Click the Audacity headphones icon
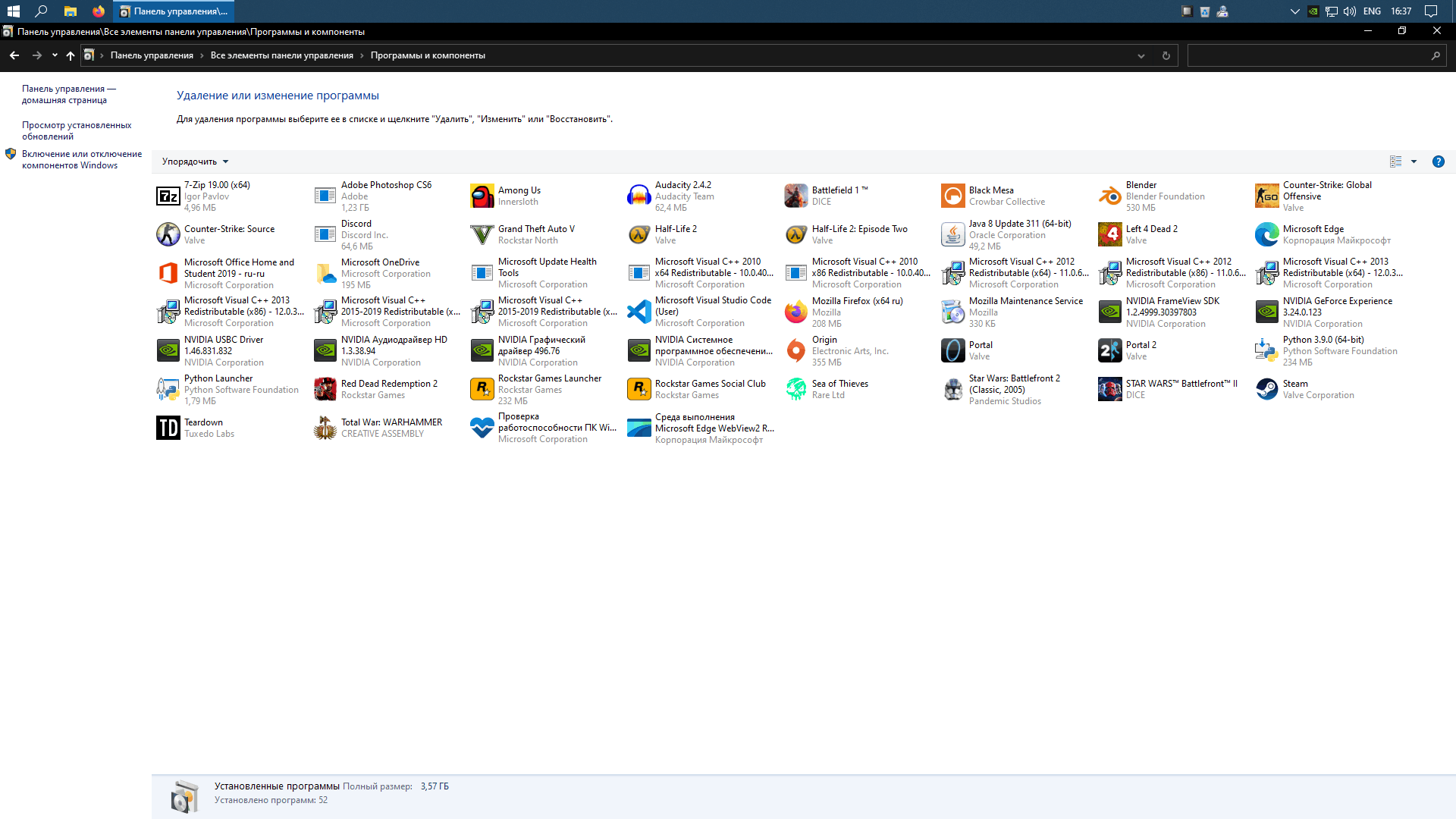 (639, 196)
